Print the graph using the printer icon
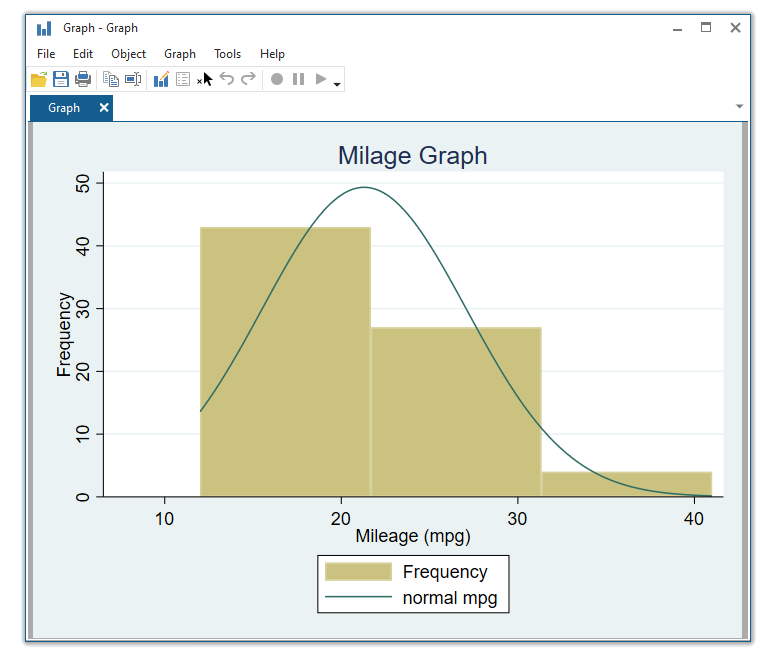Image resolution: width=769 pixels, height=658 pixels. [83, 79]
